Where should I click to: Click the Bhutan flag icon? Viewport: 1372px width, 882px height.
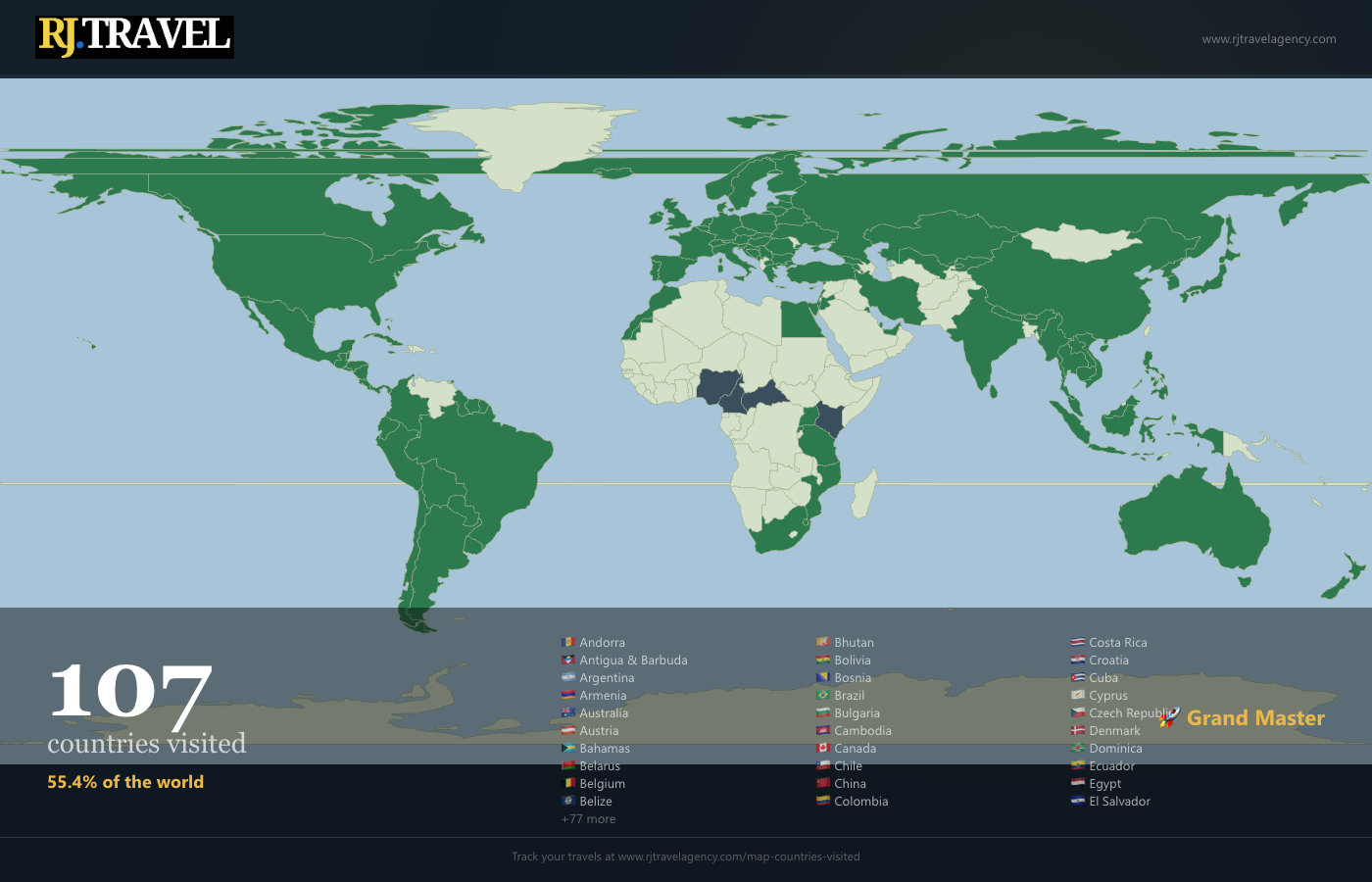[x=823, y=643]
